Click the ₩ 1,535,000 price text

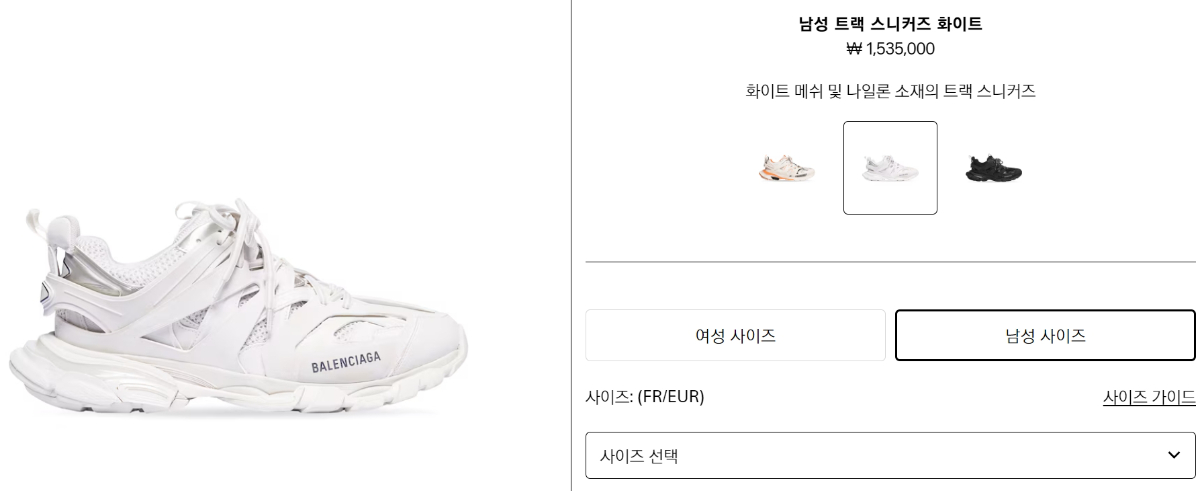tap(890, 49)
